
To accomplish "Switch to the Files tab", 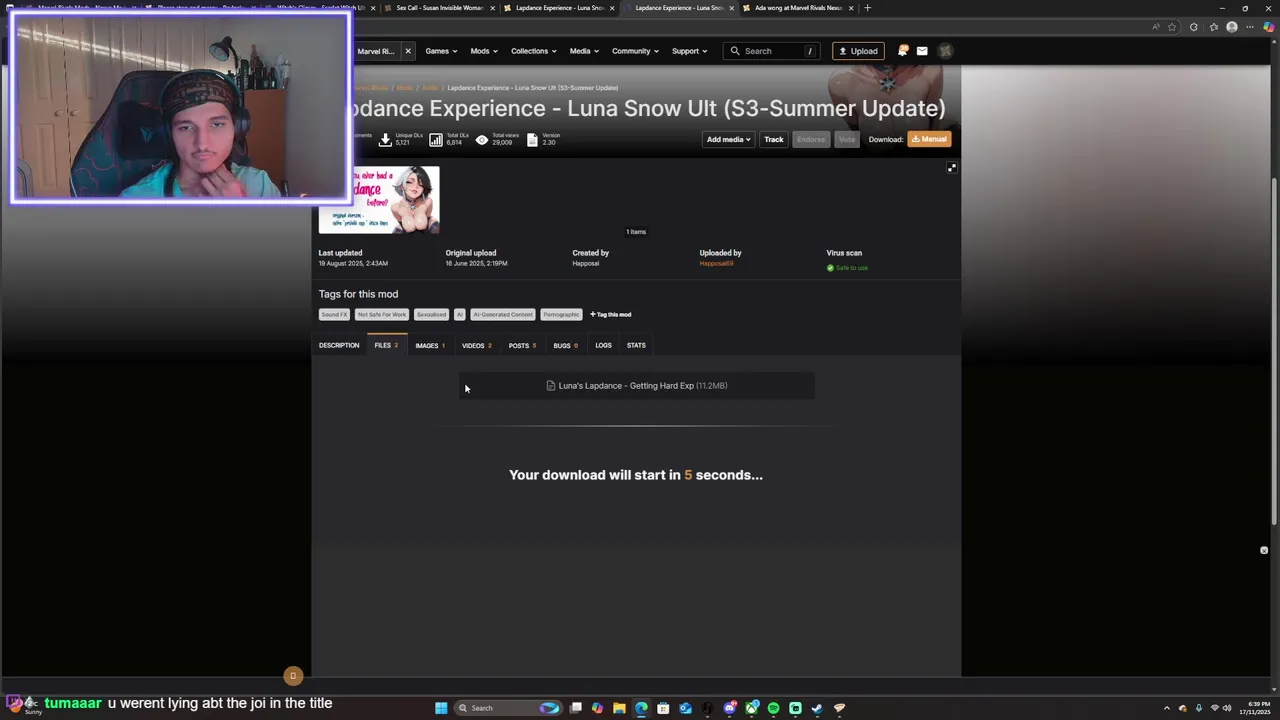I will 386,346.
